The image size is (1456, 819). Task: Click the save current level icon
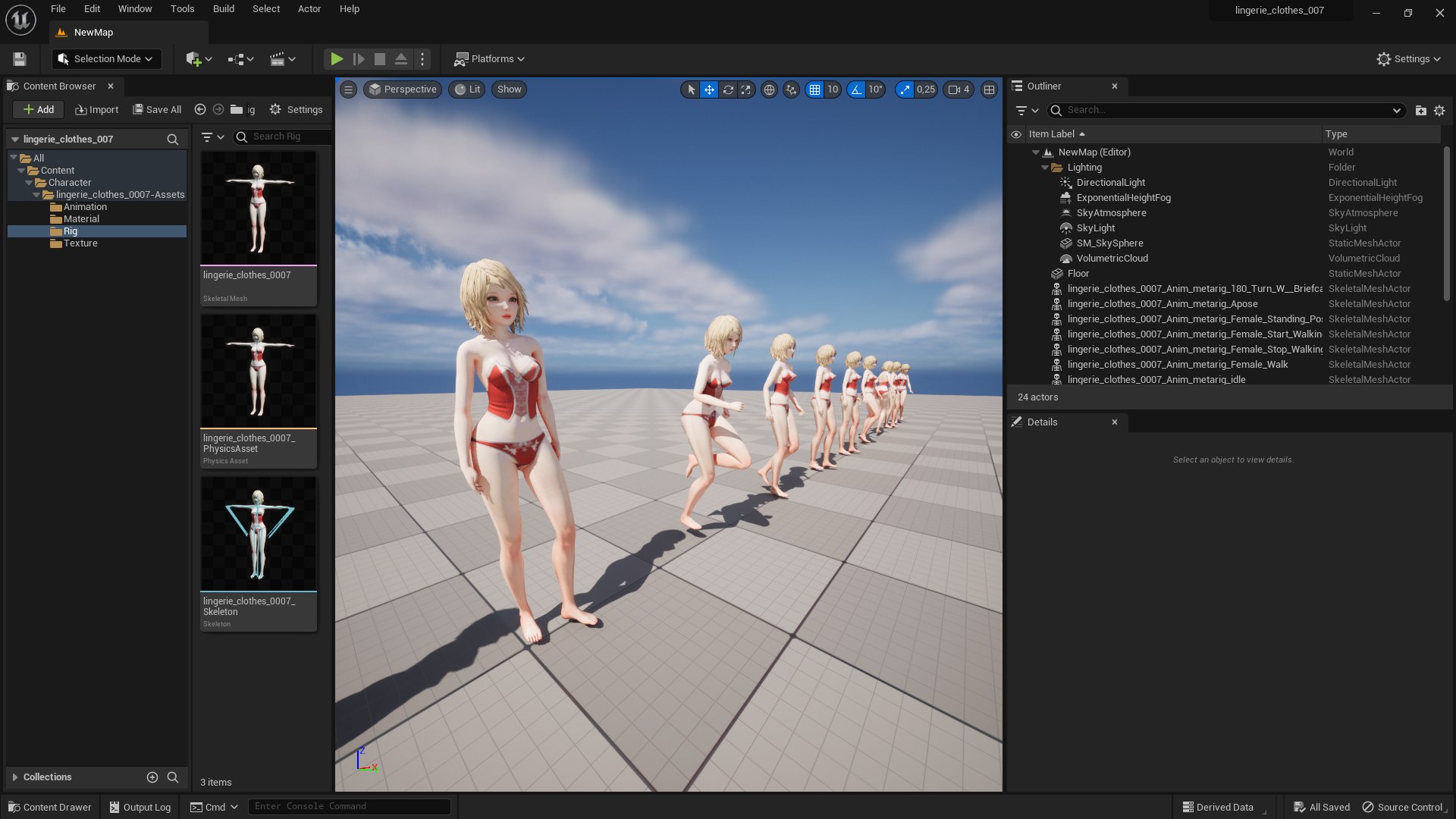click(x=20, y=59)
